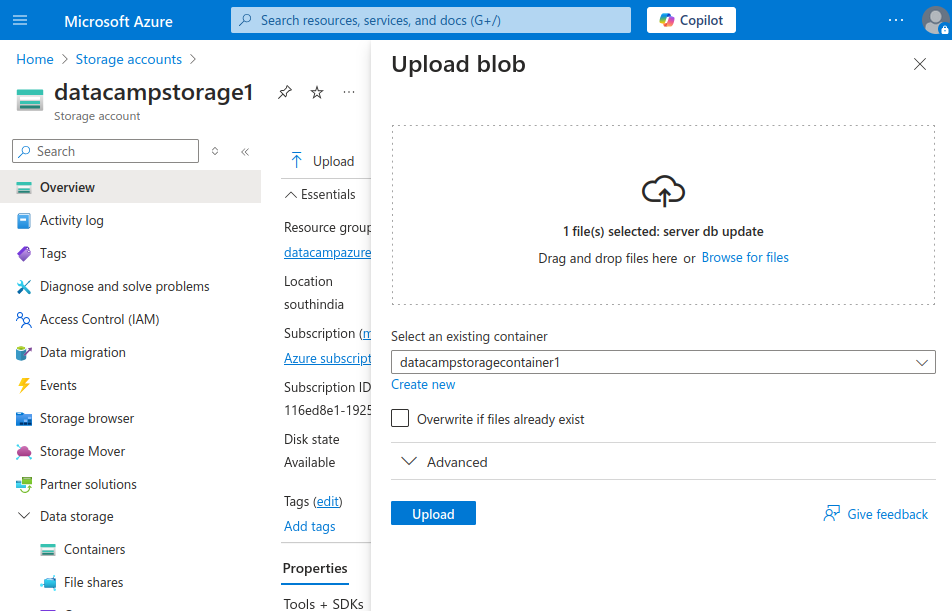Click the Access Control people icon
Viewport: 952px width, 611px height.
(x=24, y=319)
